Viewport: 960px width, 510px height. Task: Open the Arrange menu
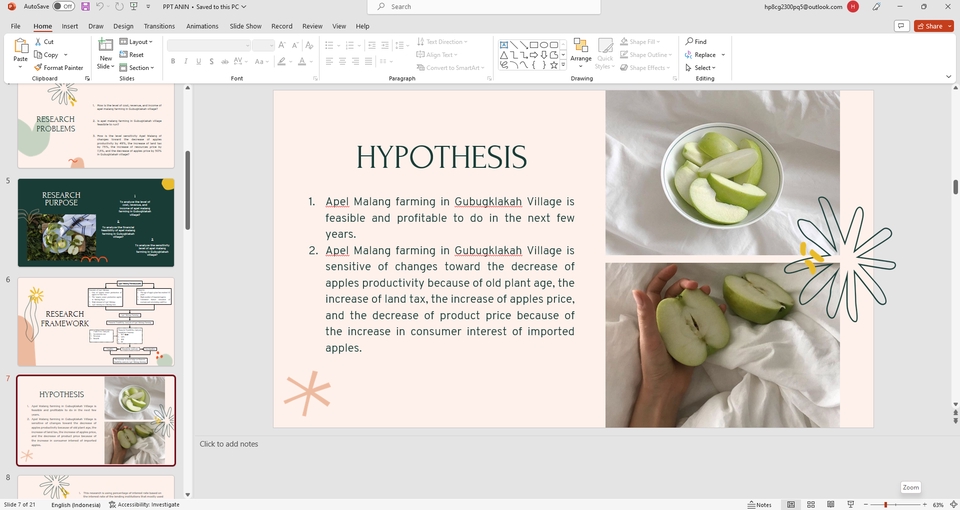pos(581,52)
